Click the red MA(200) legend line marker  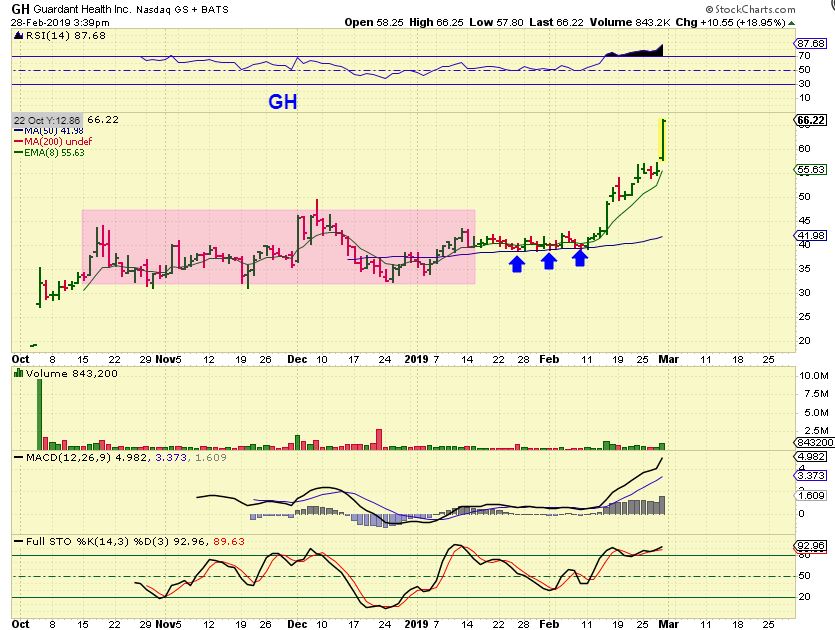(19, 142)
